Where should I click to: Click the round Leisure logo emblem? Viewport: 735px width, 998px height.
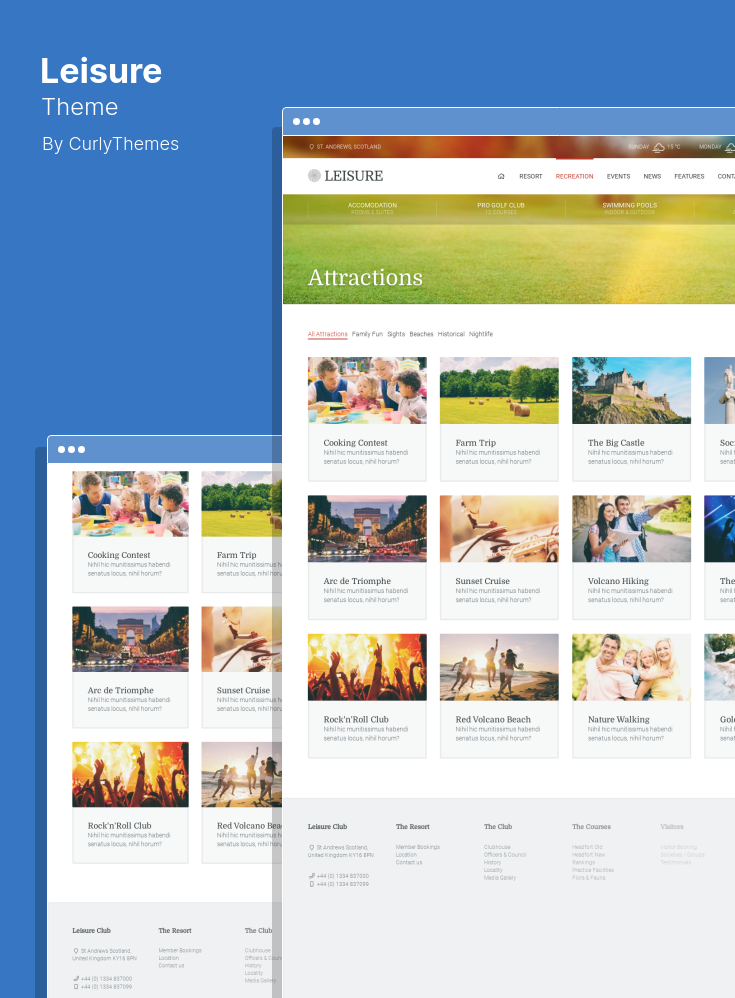[x=314, y=176]
